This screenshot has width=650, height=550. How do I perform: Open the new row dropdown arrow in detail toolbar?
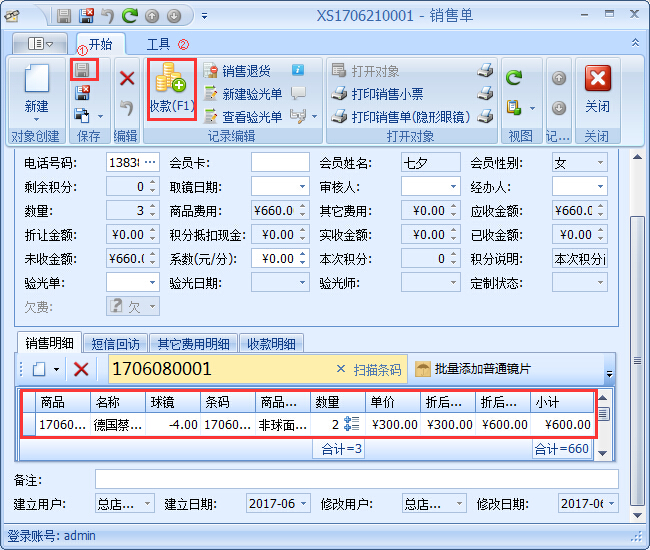pyautogui.click(x=56, y=369)
